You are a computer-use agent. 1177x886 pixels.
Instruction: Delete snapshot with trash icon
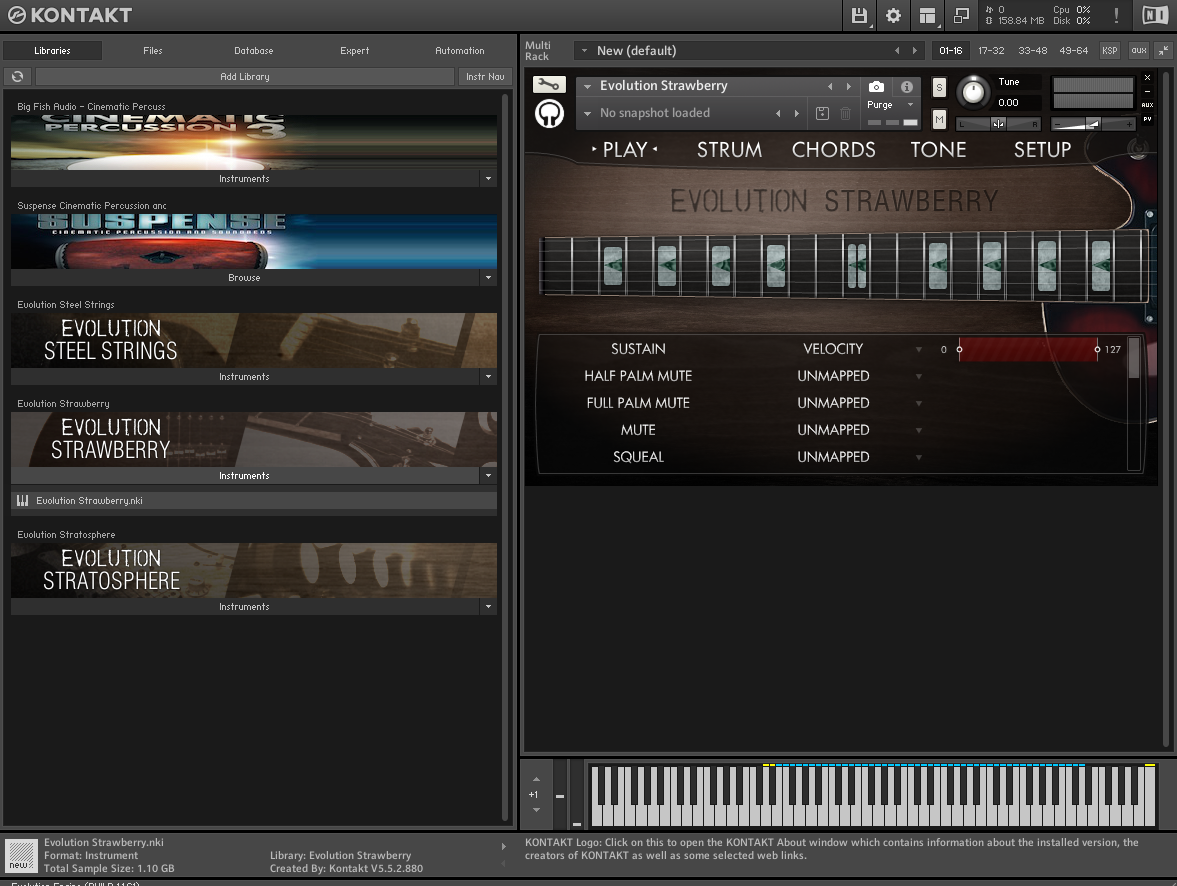[x=845, y=113]
